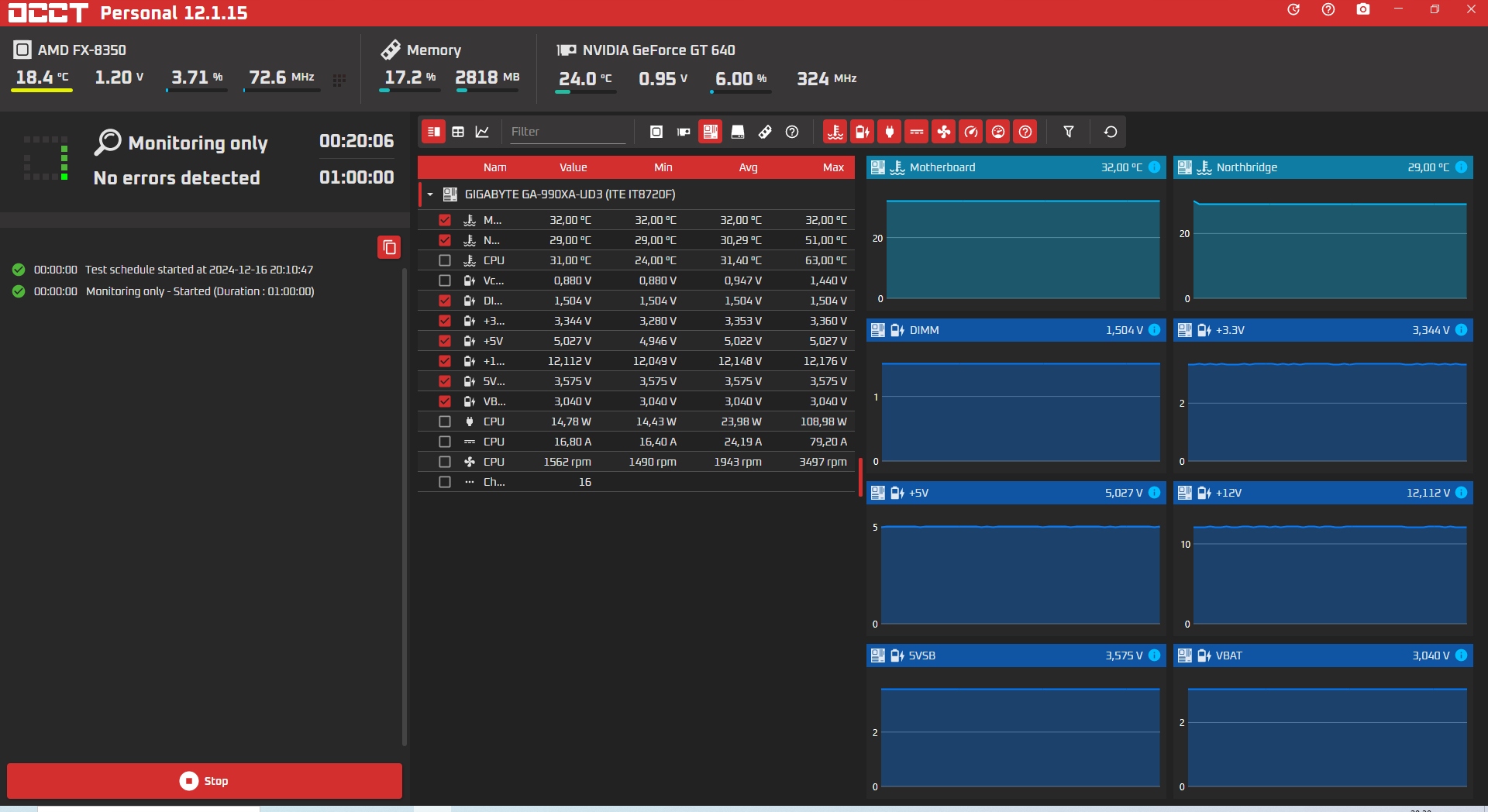1488x812 pixels.
Task: Open the Motherboard graph info icon
Action: pos(1155,167)
